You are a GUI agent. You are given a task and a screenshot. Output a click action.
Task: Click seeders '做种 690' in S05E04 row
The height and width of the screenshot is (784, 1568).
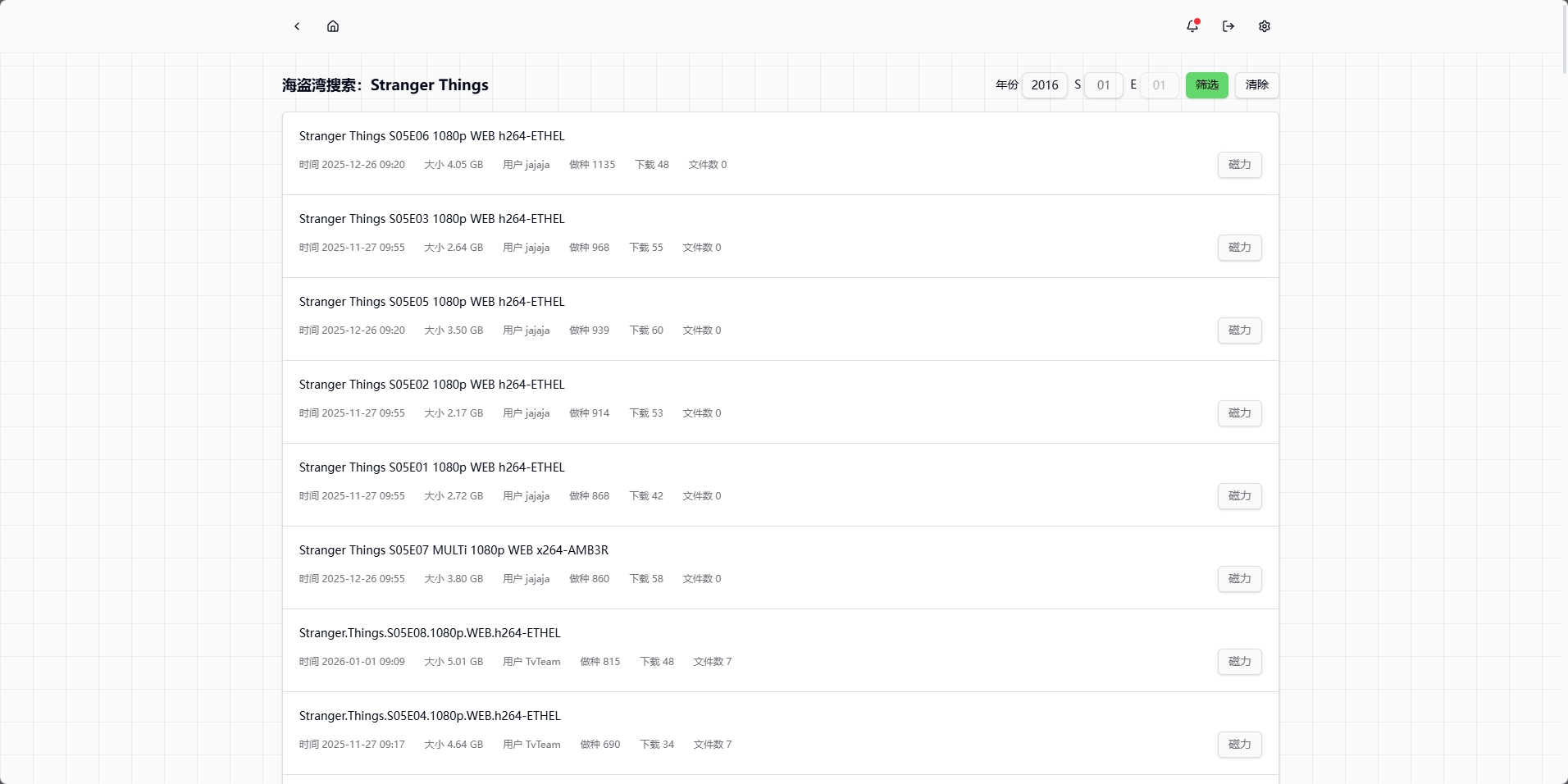tap(600, 745)
